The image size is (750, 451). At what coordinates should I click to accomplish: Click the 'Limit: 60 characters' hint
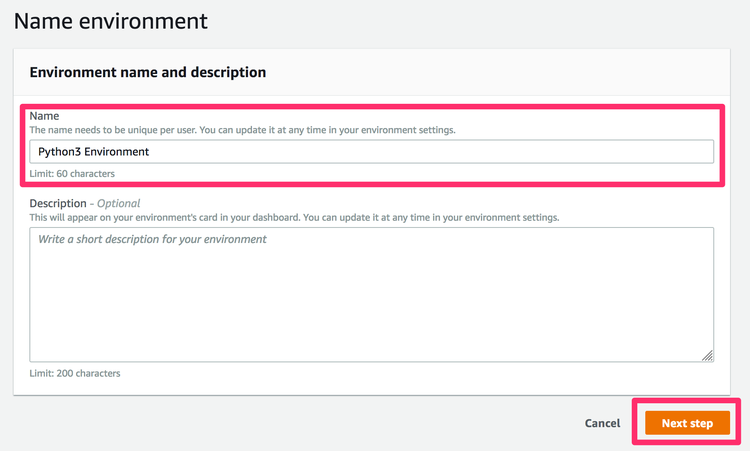pyautogui.click(x=72, y=174)
